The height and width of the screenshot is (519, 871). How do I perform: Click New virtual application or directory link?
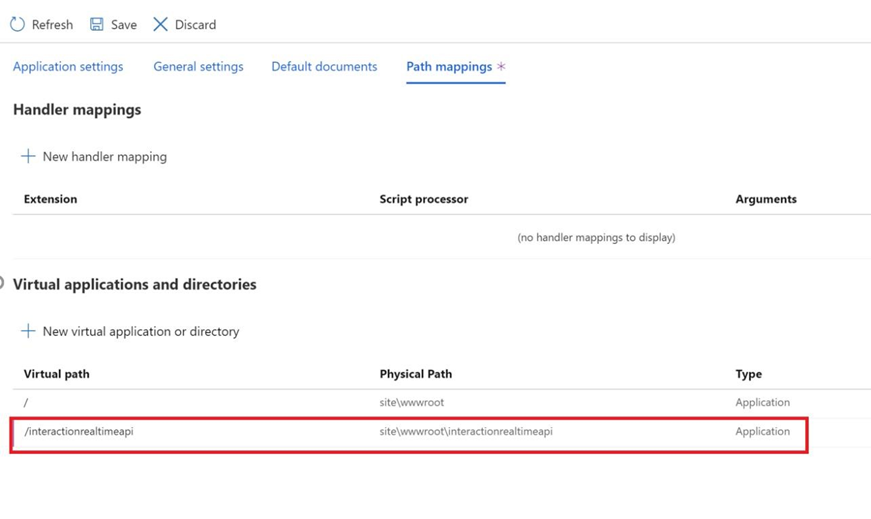click(140, 331)
